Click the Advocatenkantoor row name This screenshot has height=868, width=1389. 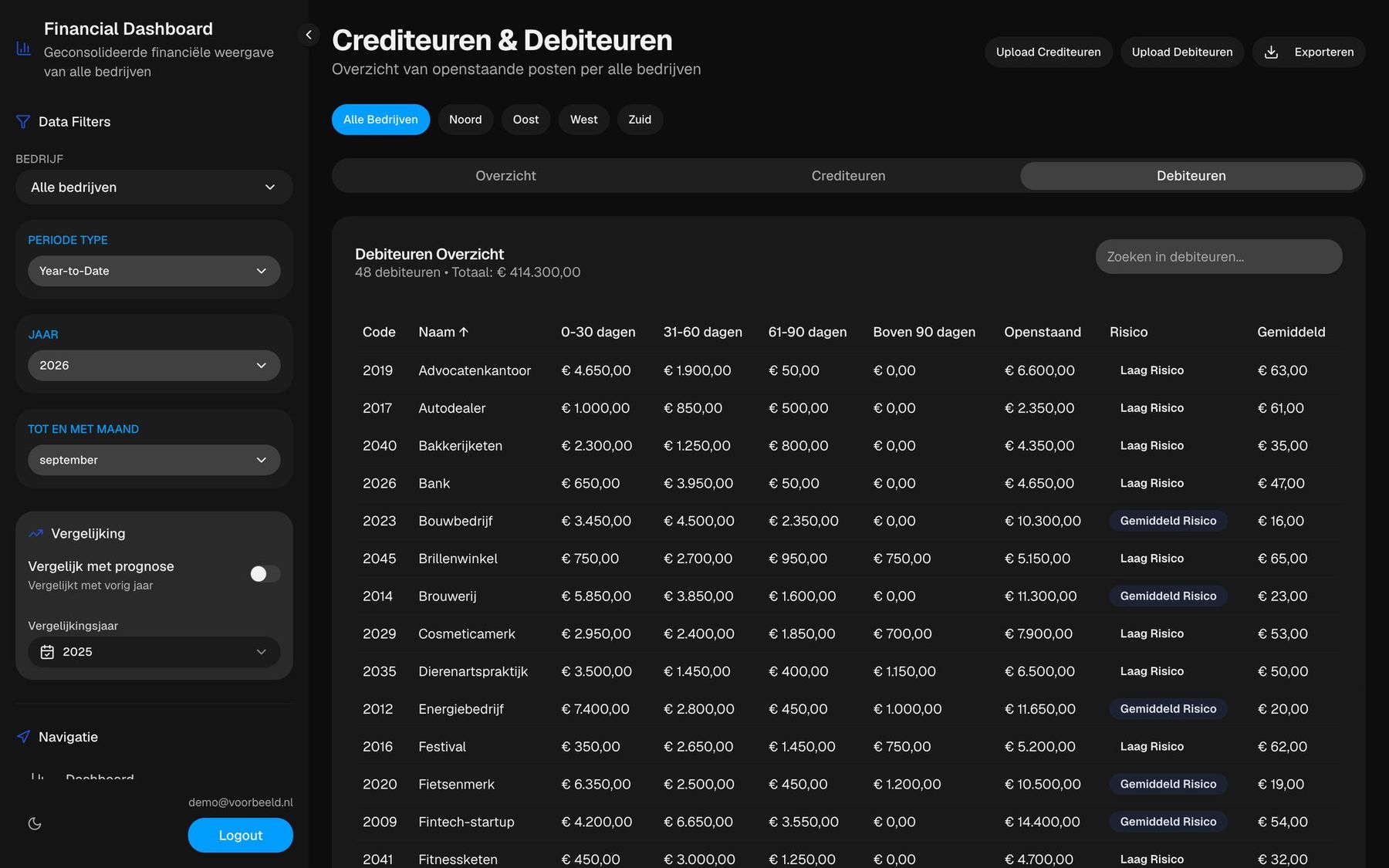475,370
